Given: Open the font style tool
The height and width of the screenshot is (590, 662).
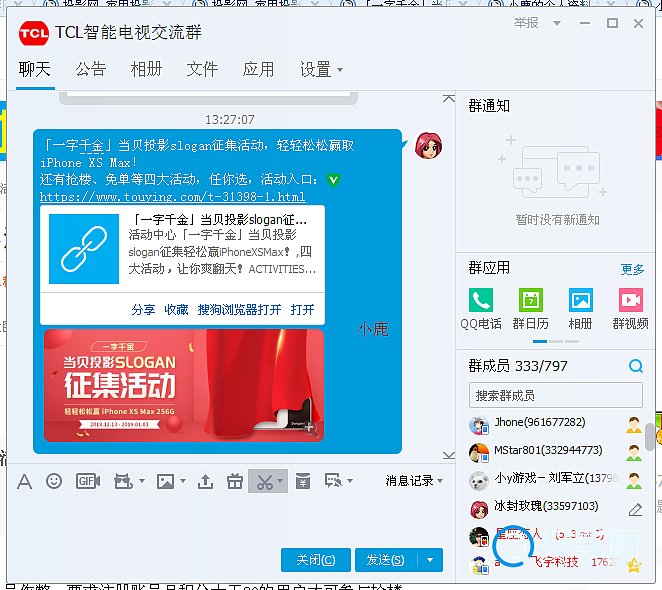Looking at the screenshot, I should point(24,481).
